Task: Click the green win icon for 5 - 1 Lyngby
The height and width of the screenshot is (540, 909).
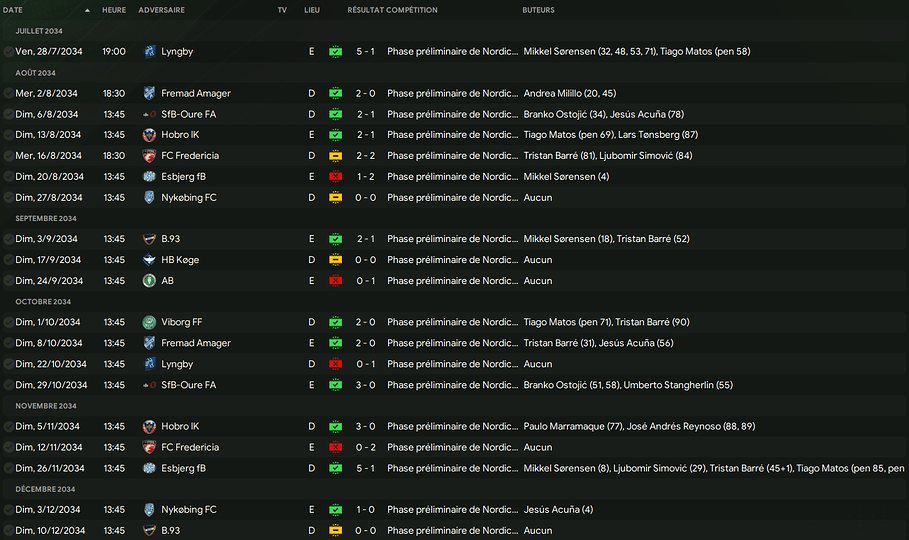Action: tap(335, 51)
